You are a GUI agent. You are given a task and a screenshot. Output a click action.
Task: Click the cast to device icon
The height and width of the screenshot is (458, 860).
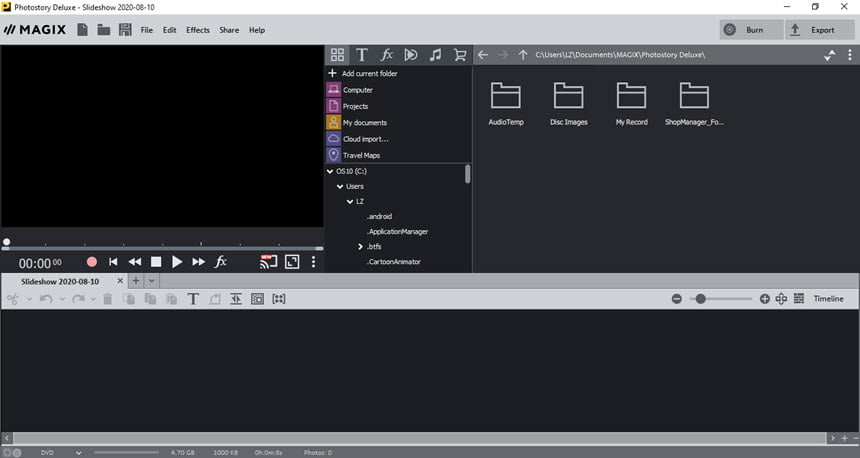point(268,262)
